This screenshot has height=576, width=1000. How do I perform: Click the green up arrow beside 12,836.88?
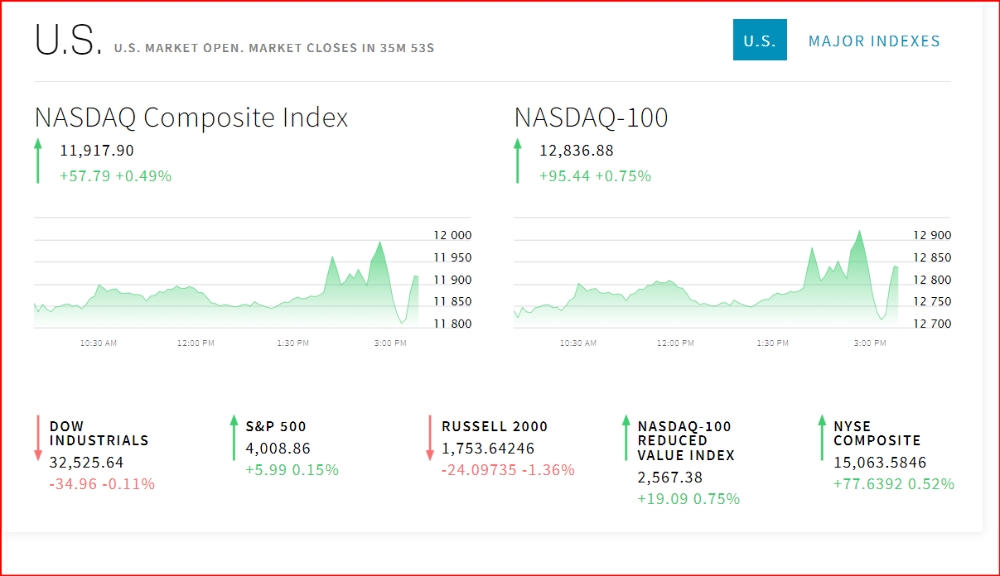coord(518,161)
